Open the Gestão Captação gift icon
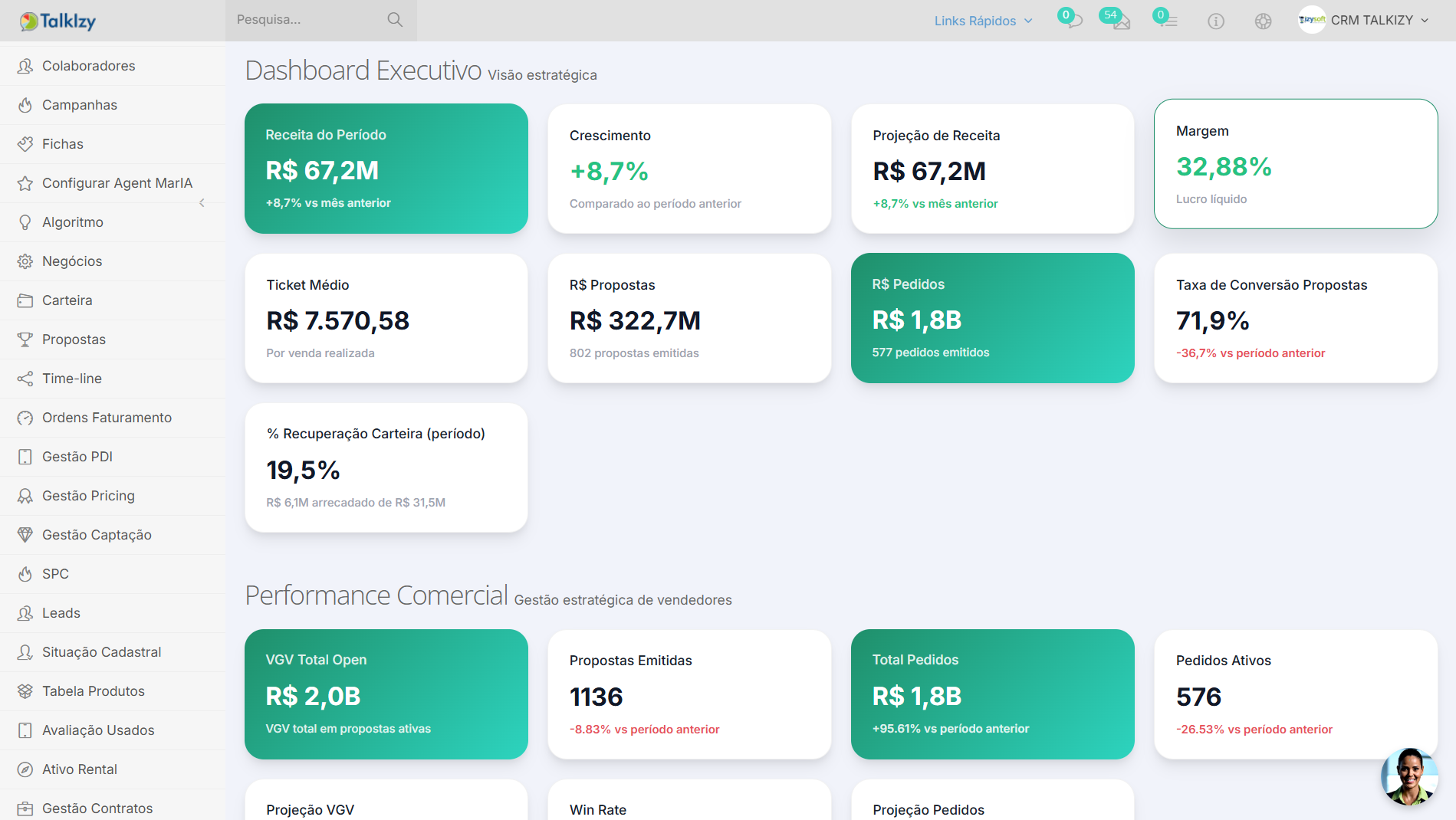Viewport: 1456px width, 820px height. click(25, 535)
